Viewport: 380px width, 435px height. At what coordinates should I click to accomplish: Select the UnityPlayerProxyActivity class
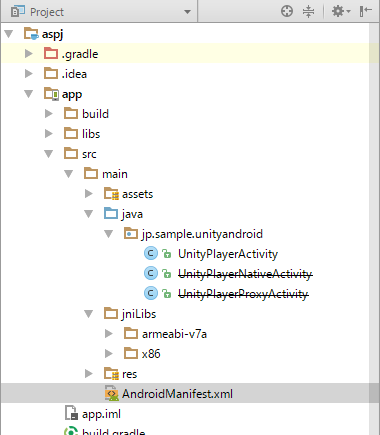(243, 294)
